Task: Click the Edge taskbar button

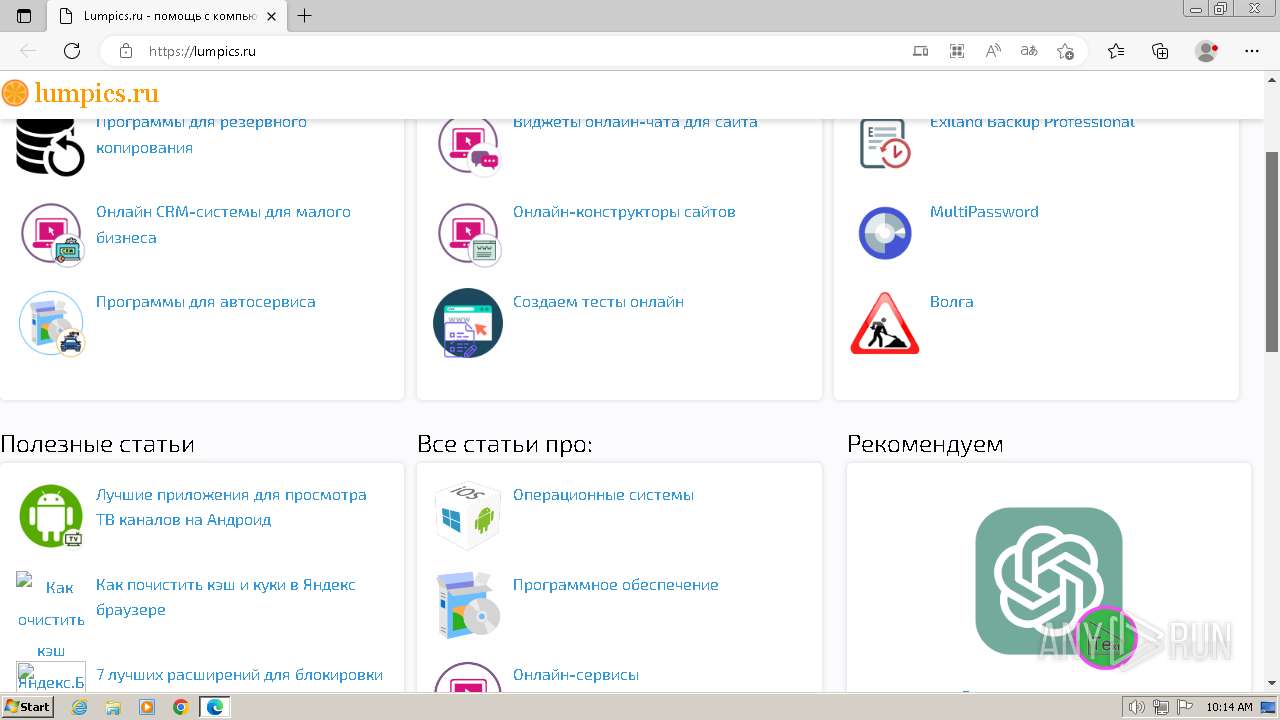Action: pyautogui.click(x=215, y=707)
